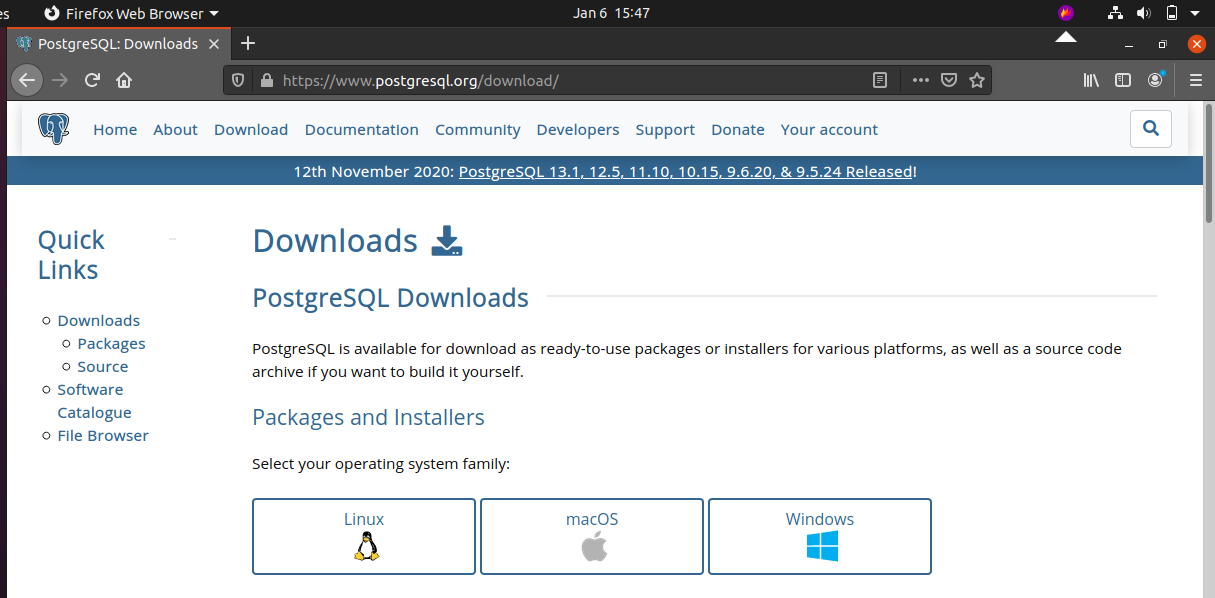
Task: Open the Documentation nav menu item
Action: tap(361, 130)
